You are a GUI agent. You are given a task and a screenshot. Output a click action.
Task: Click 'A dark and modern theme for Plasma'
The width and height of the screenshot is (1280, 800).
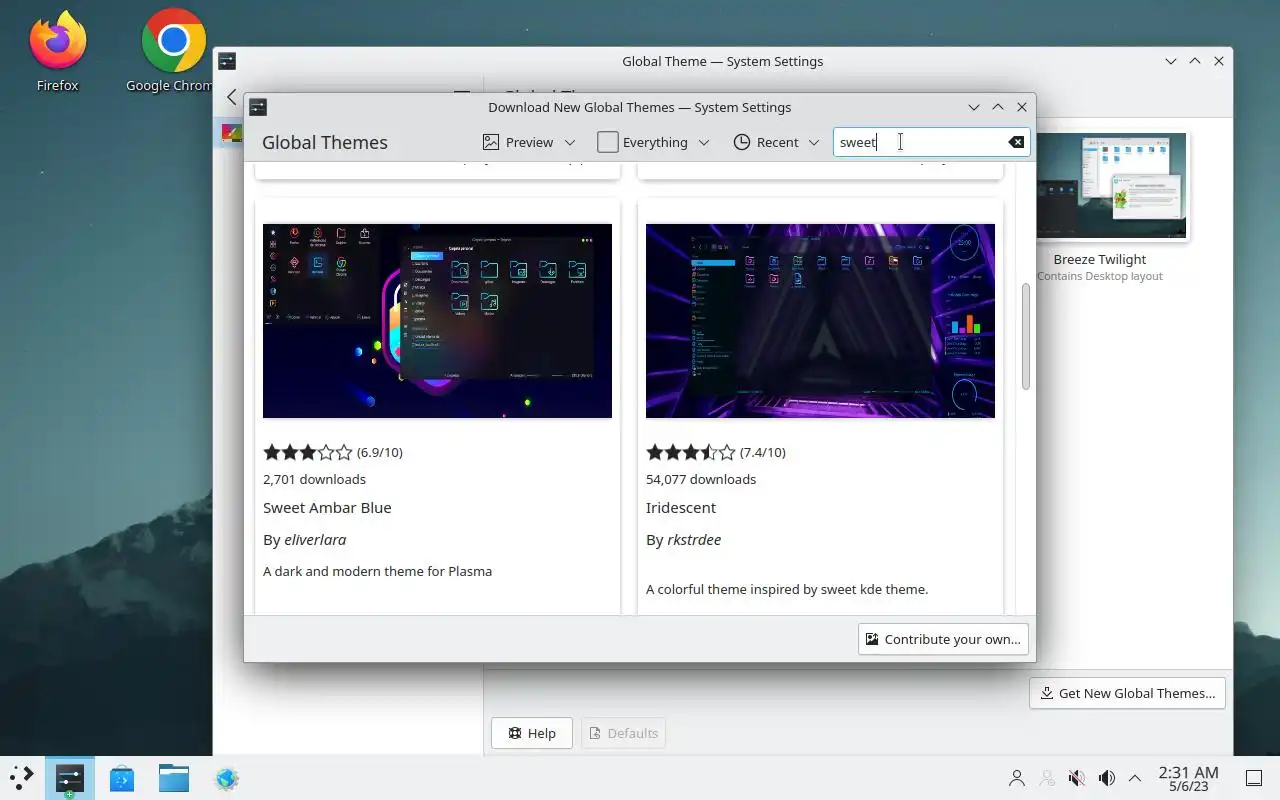coord(377,571)
